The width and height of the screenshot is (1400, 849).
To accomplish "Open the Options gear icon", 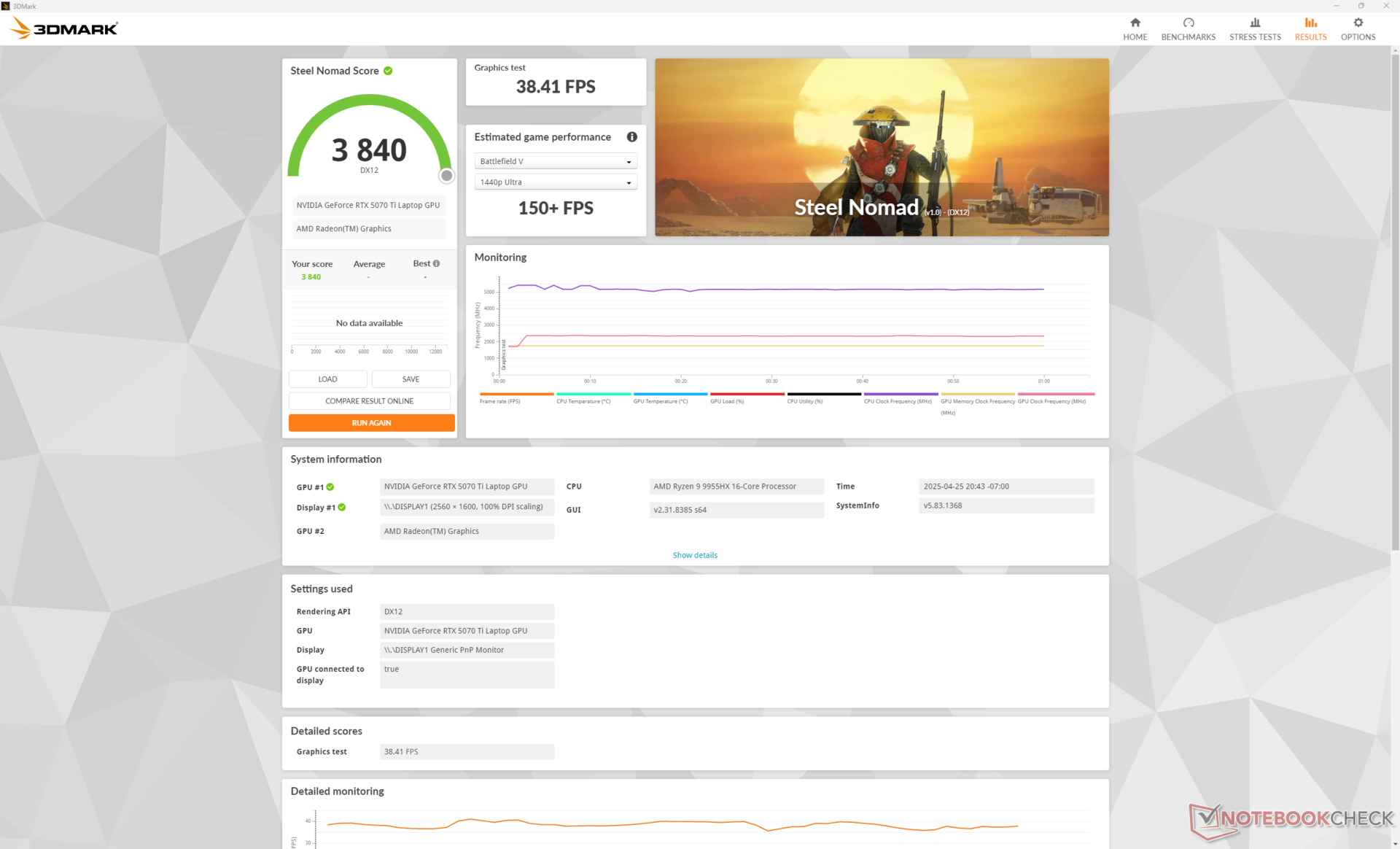I will click(1357, 23).
